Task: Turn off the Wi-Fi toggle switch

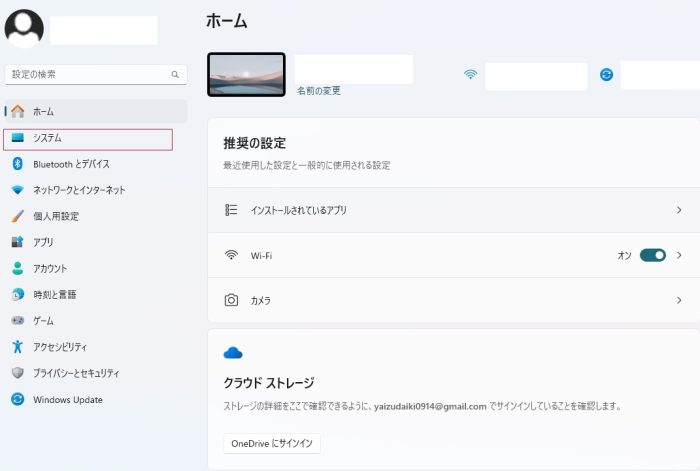Action: coord(653,255)
